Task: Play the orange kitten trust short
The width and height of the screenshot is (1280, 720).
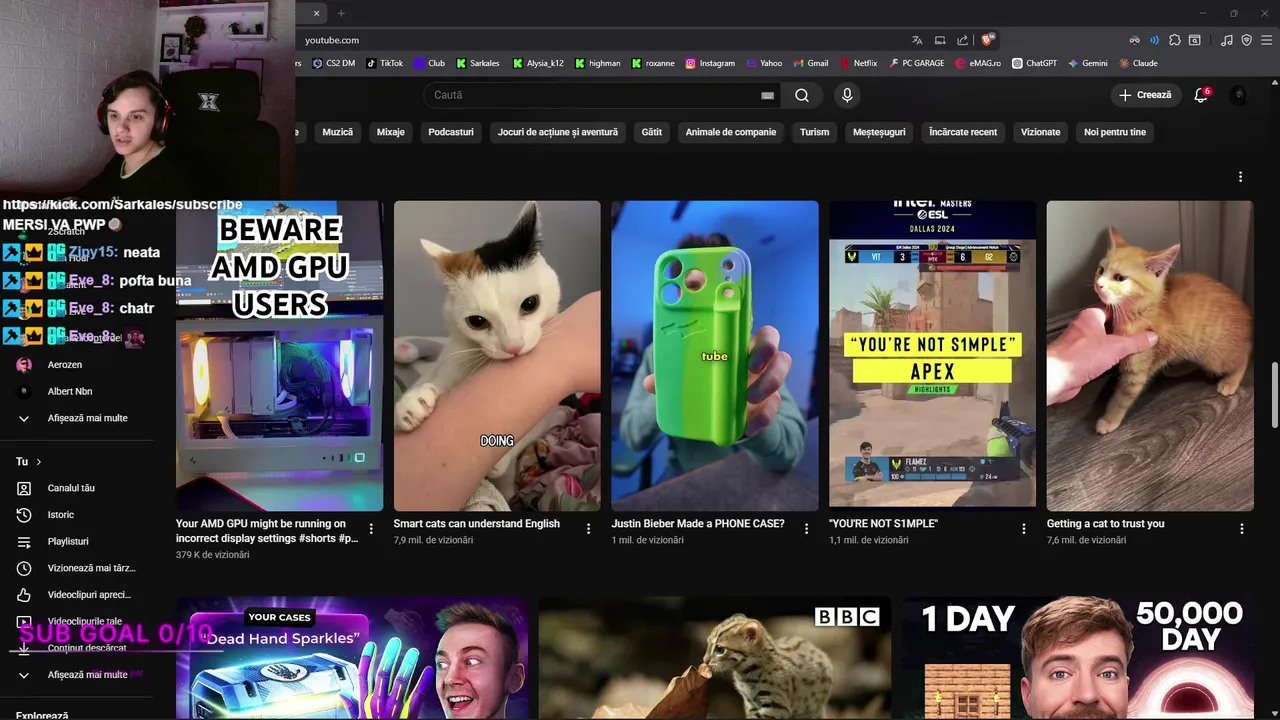Action: pos(1150,356)
